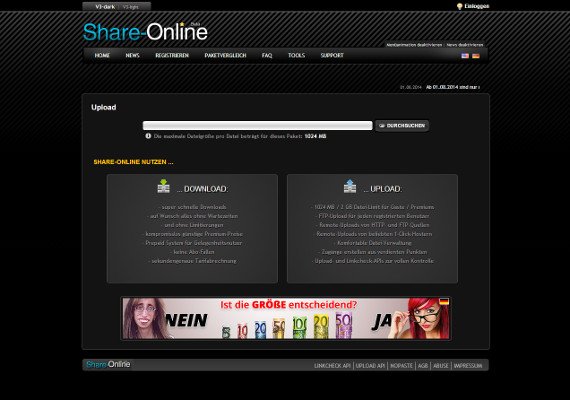Click the '... UPLOAD:' heading
The width and height of the screenshot is (570, 400).
point(383,189)
